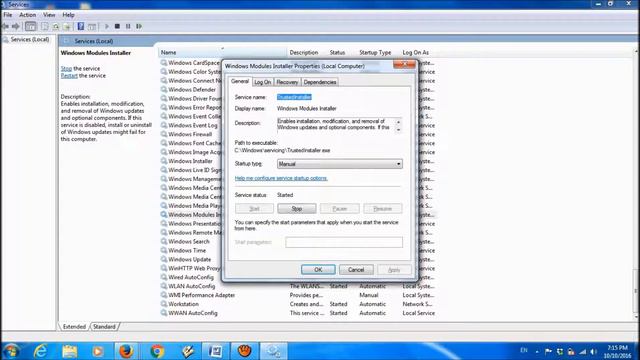Open the View menu

49,15
